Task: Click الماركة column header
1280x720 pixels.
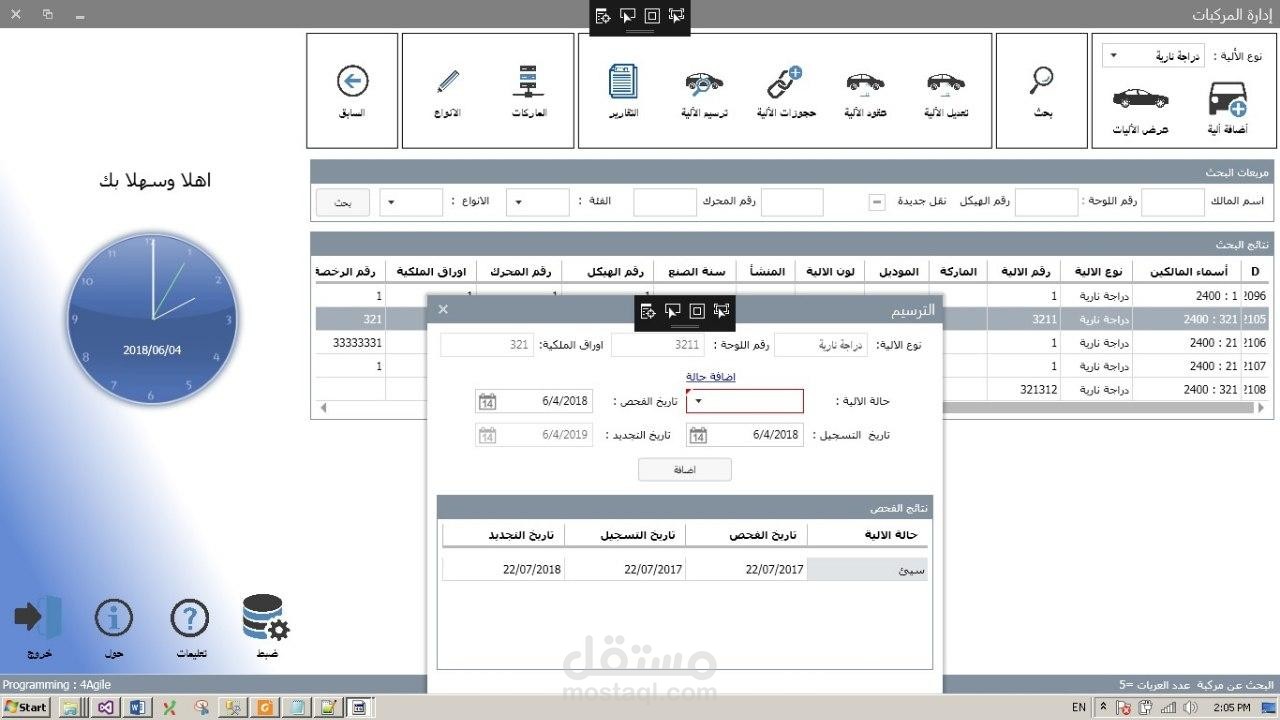Action: 958,271
